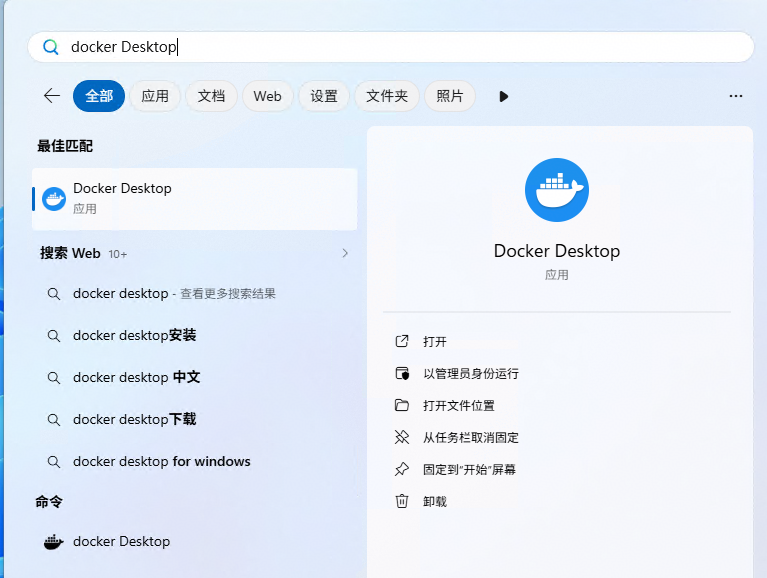This screenshot has height=578, width=767.
Task: Open the three-dot options menu
Action: 736,96
